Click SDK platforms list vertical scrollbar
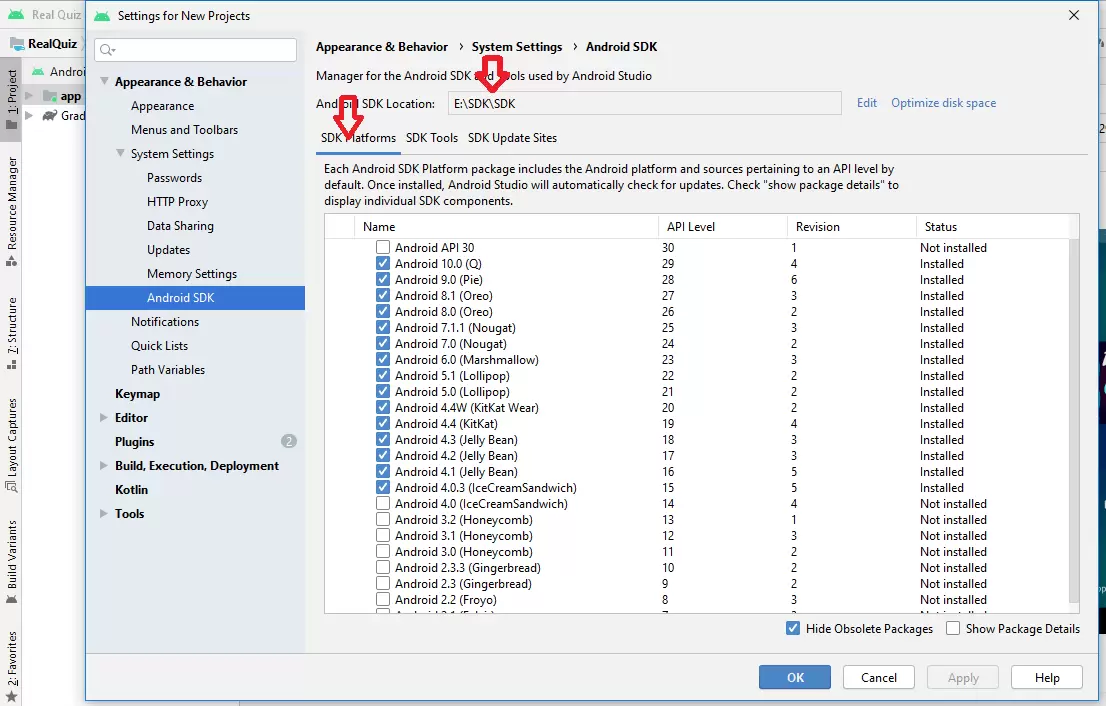This screenshot has height=706, width=1106. pos(1074,421)
